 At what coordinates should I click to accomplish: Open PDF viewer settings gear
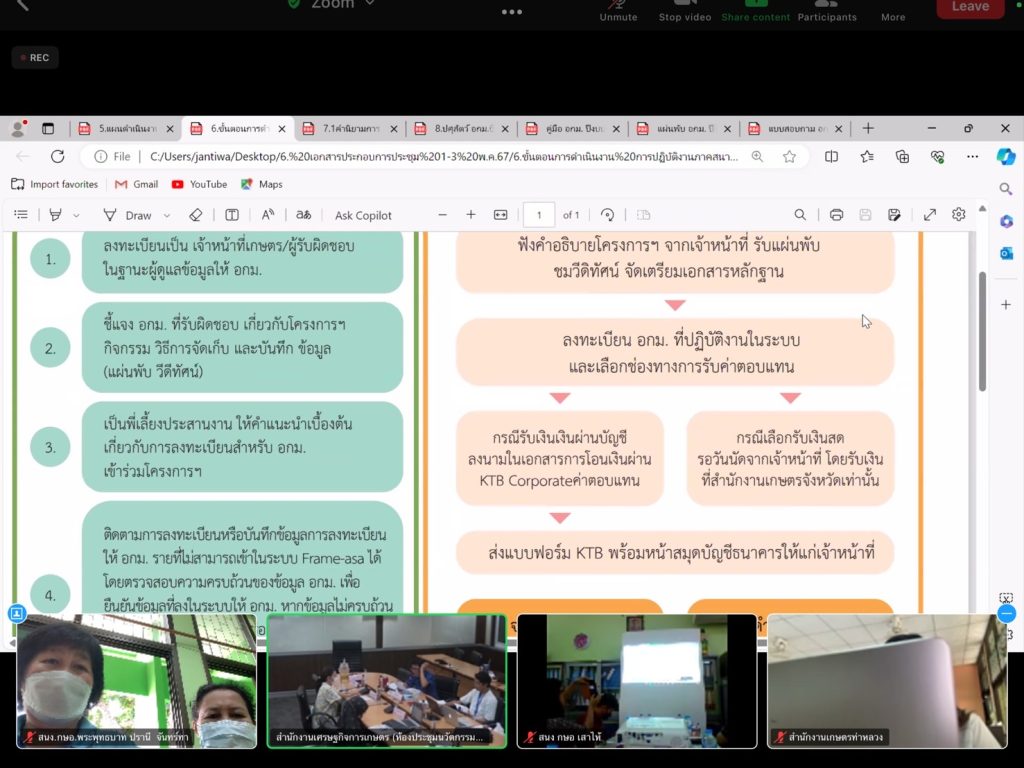[x=958, y=215]
